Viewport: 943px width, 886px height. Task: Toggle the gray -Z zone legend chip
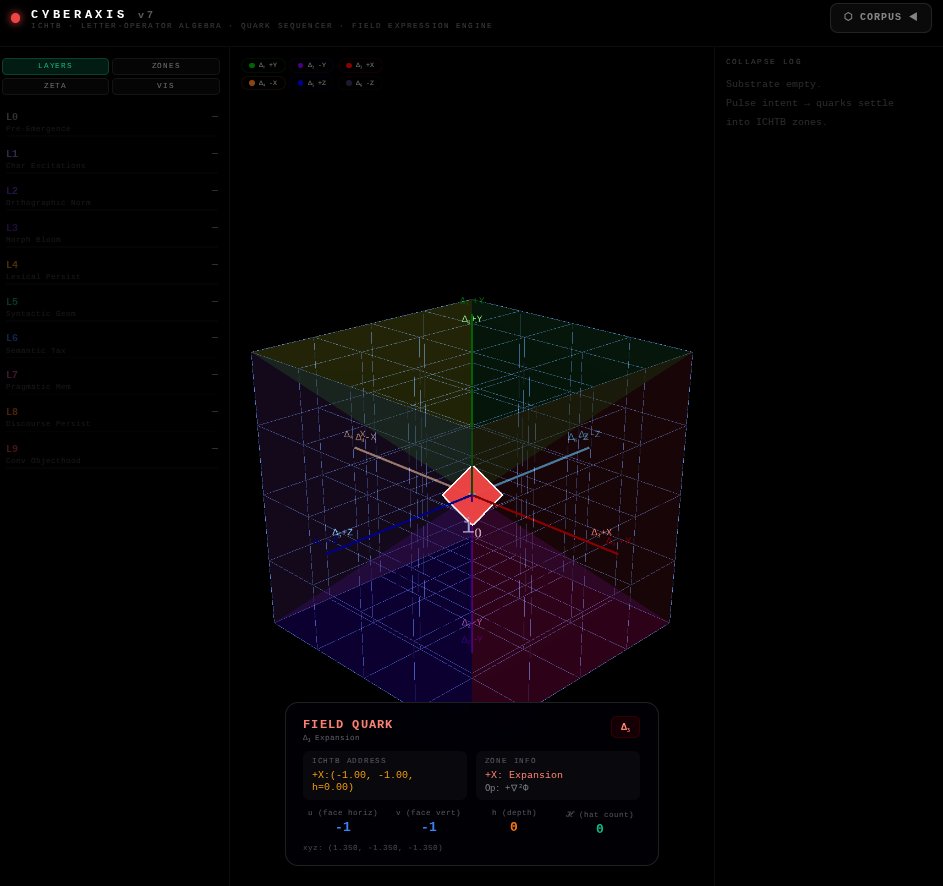pos(360,83)
